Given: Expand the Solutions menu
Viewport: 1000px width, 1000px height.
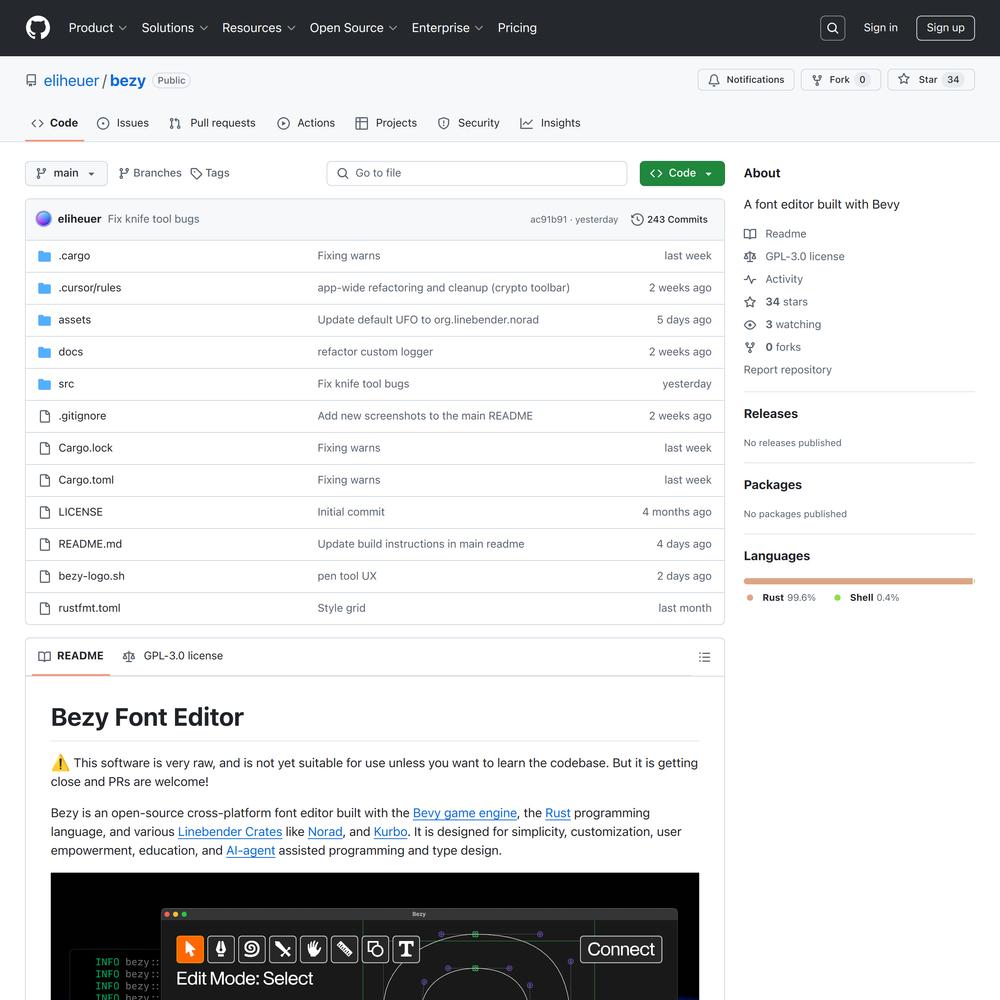Looking at the screenshot, I should pos(175,28).
